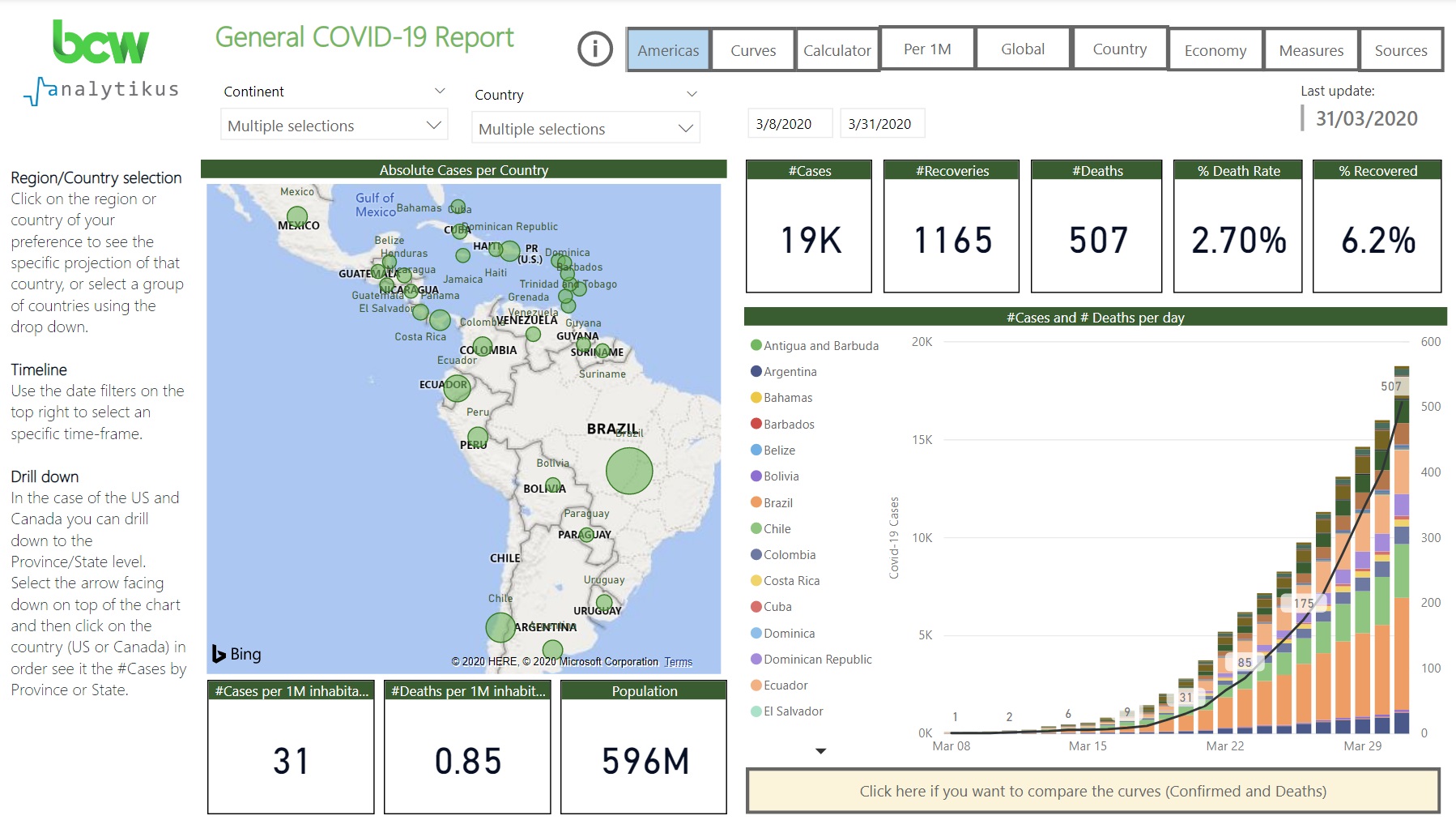
Task: Click the last update date 31/03/2020
Action: pos(1366,118)
